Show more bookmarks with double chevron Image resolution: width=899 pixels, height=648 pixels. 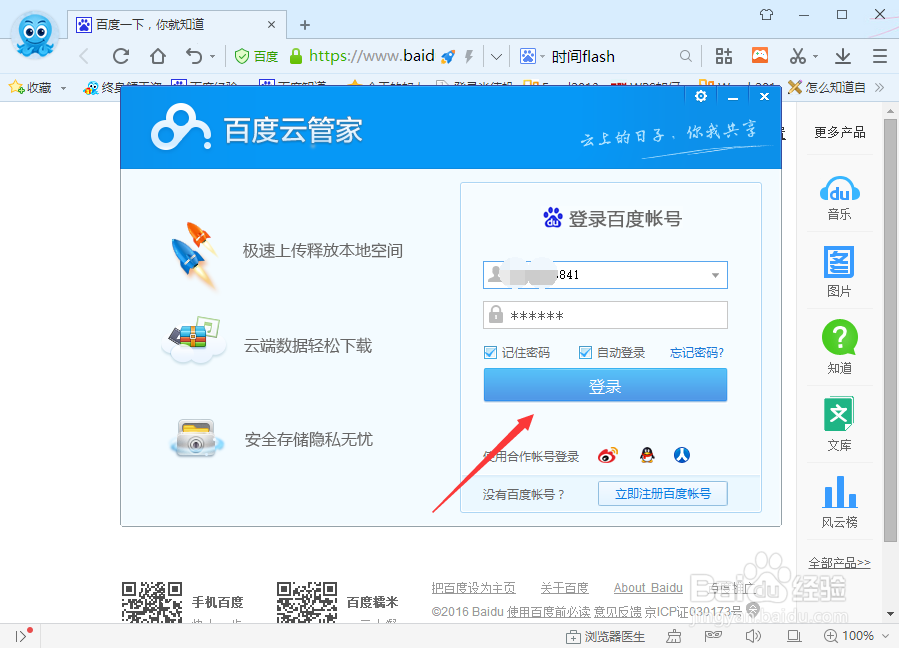pyautogui.click(x=880, y=87)
